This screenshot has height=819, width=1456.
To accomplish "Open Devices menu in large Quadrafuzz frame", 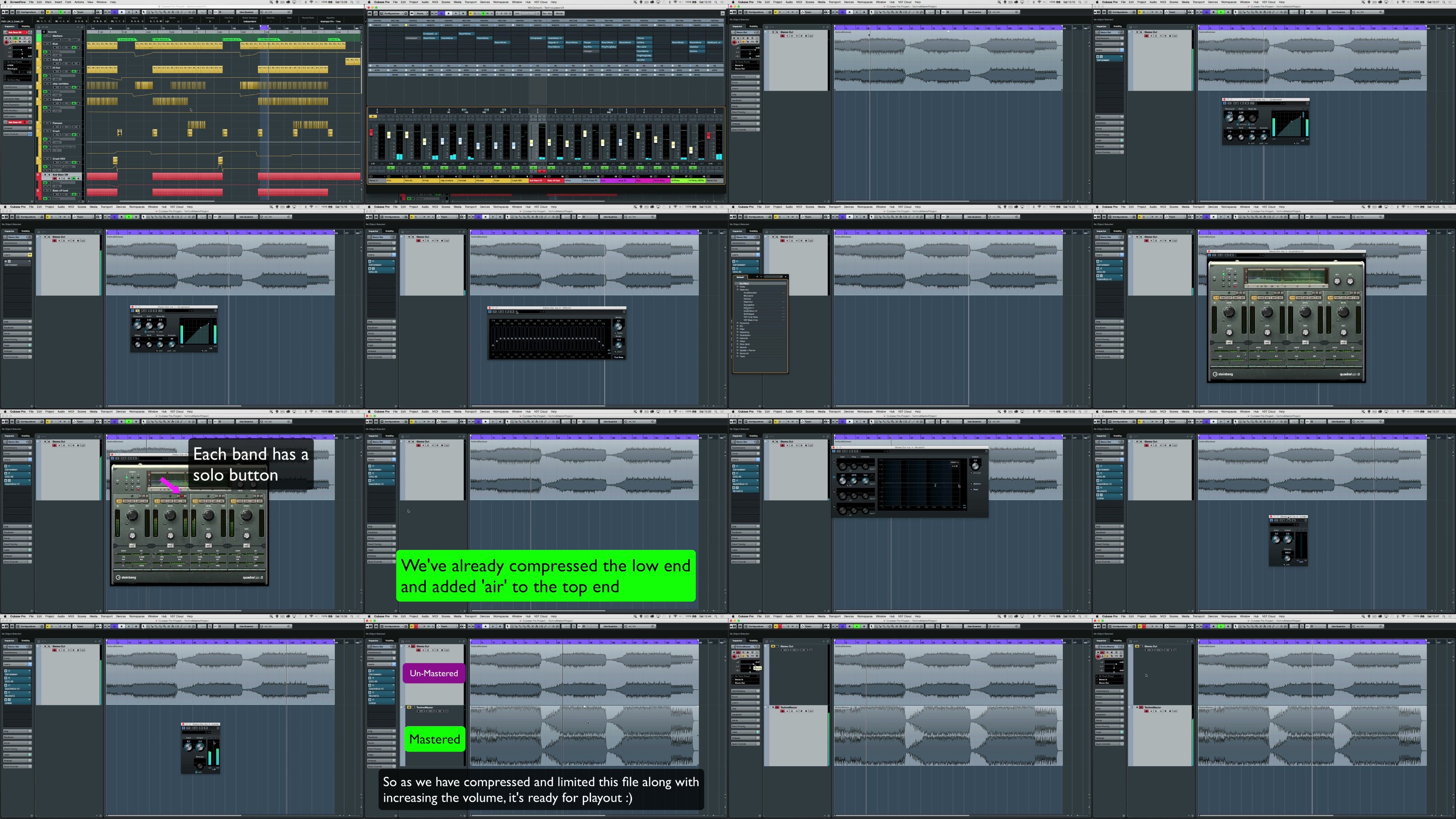I will [1213, 207].
